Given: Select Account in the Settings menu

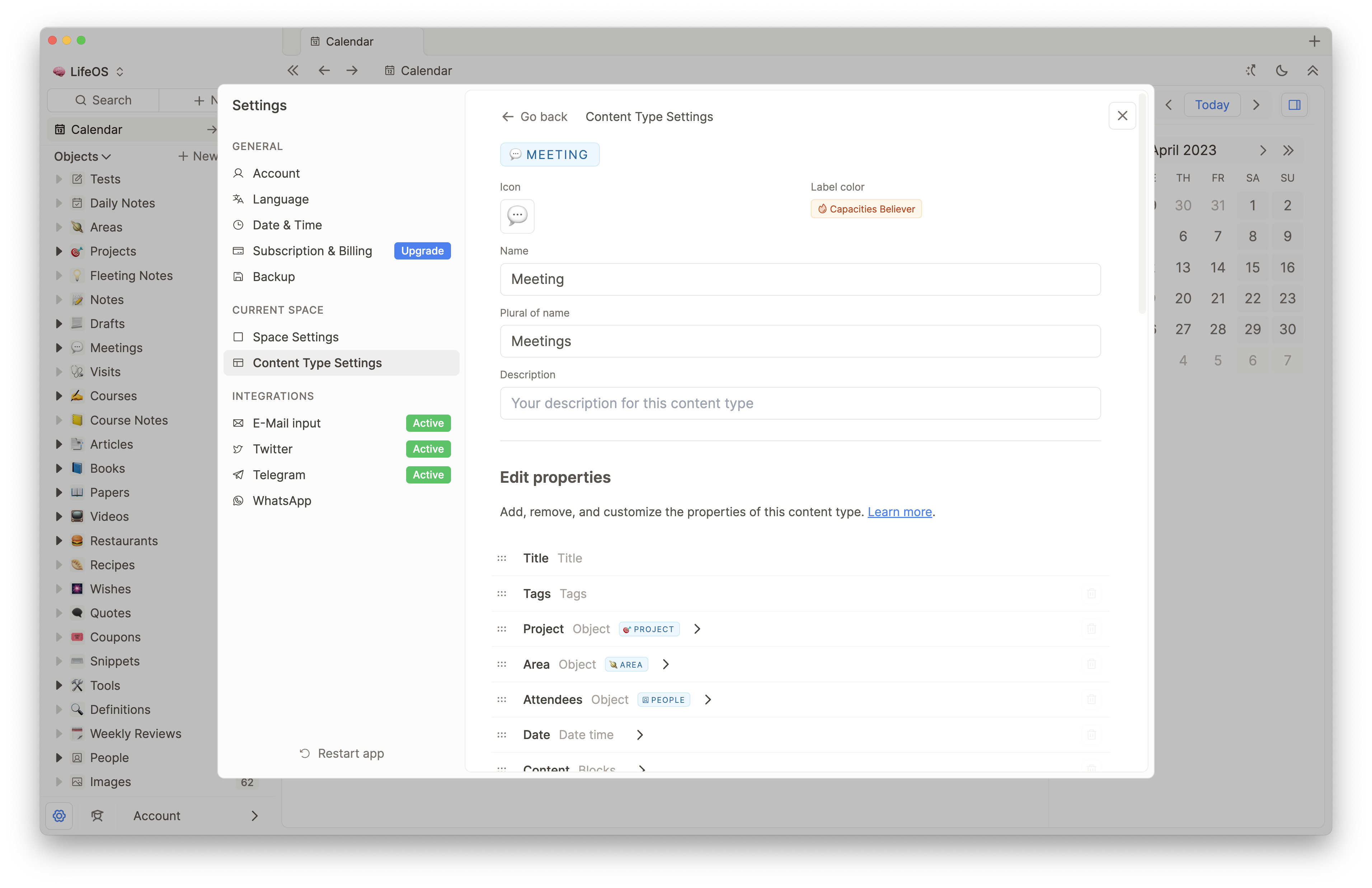Looking at the screenshot, I should point(276,173).
